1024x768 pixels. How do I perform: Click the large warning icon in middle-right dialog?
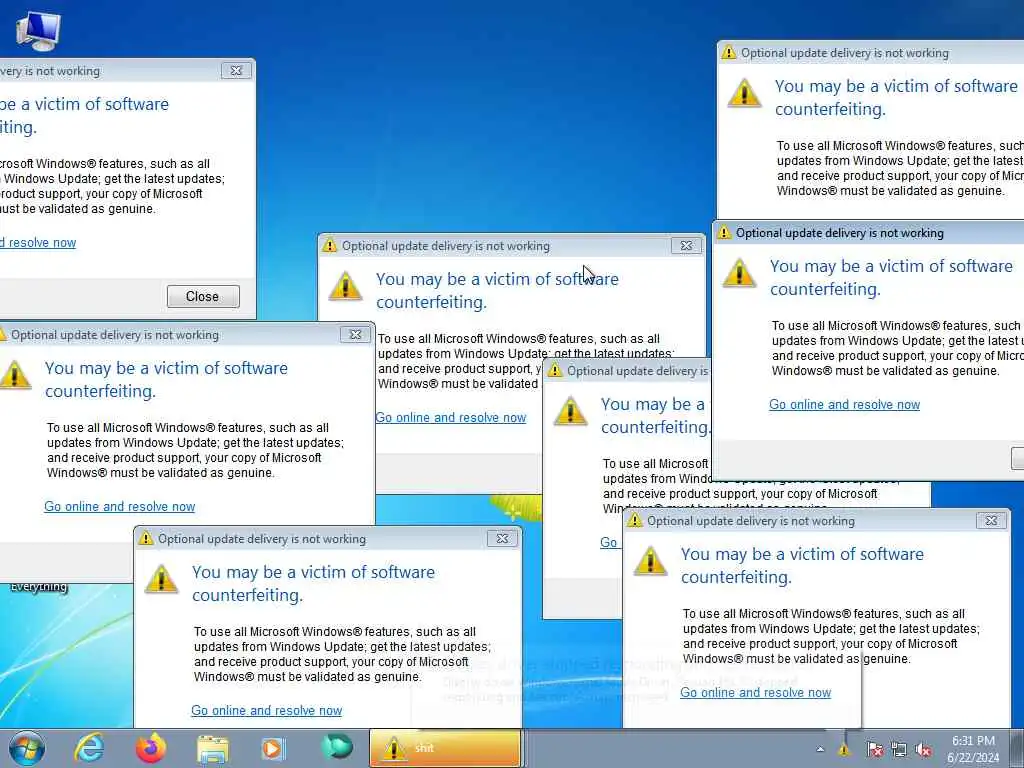[739, 273]
